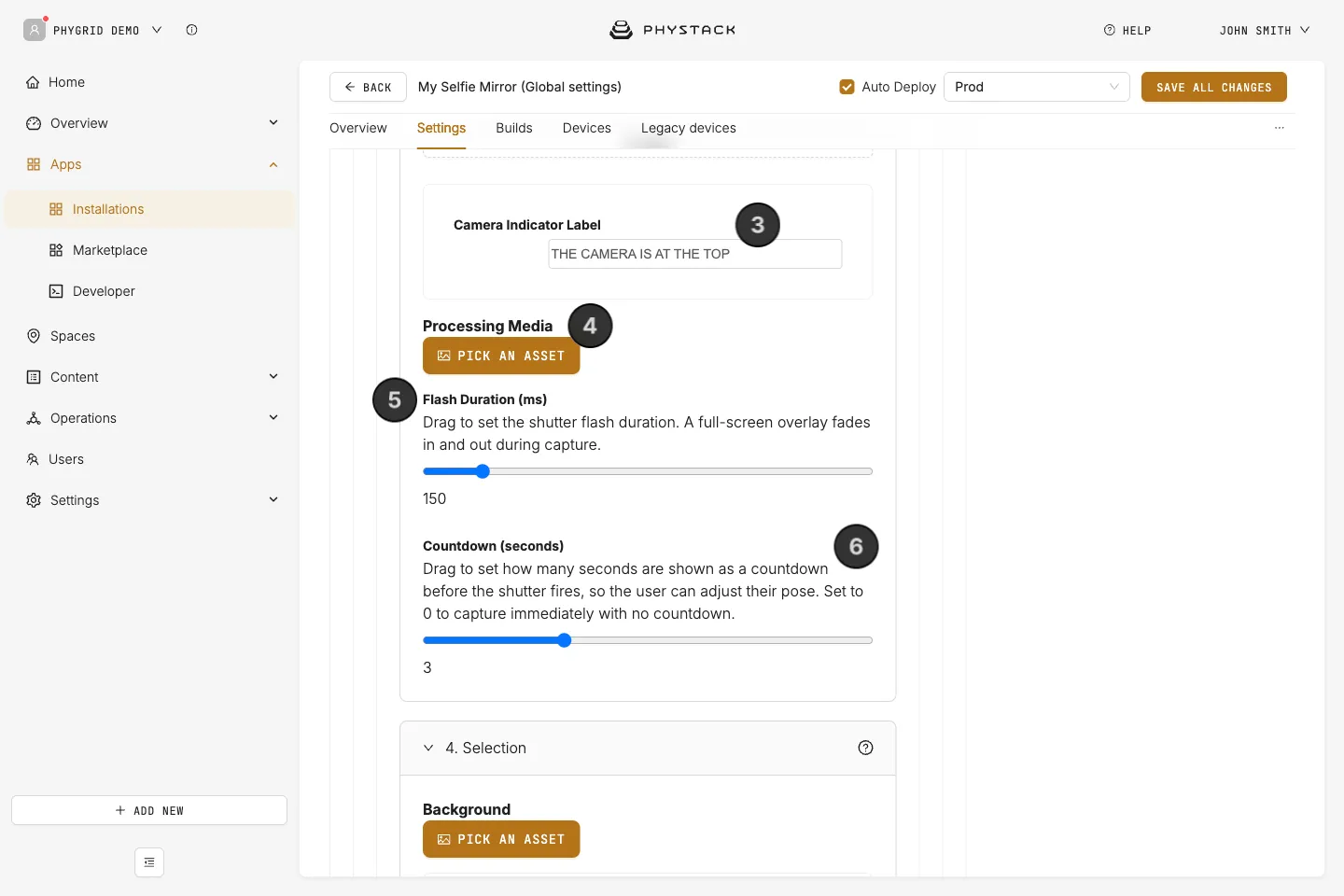Open the help icon in Selection section
The width and height of the screenshot is (1344, 896).
[865, 748]
